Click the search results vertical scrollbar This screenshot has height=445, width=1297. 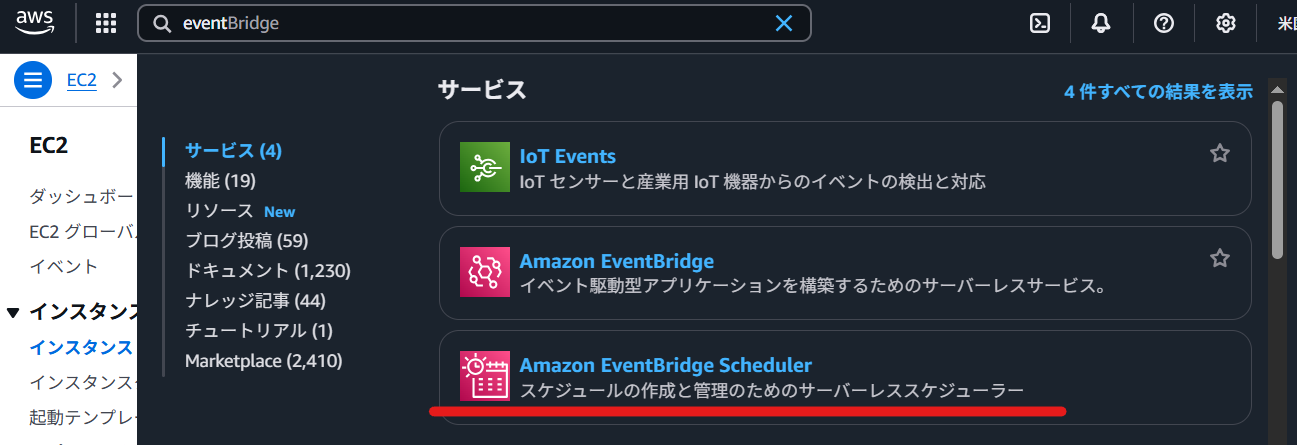[1276, 178]
